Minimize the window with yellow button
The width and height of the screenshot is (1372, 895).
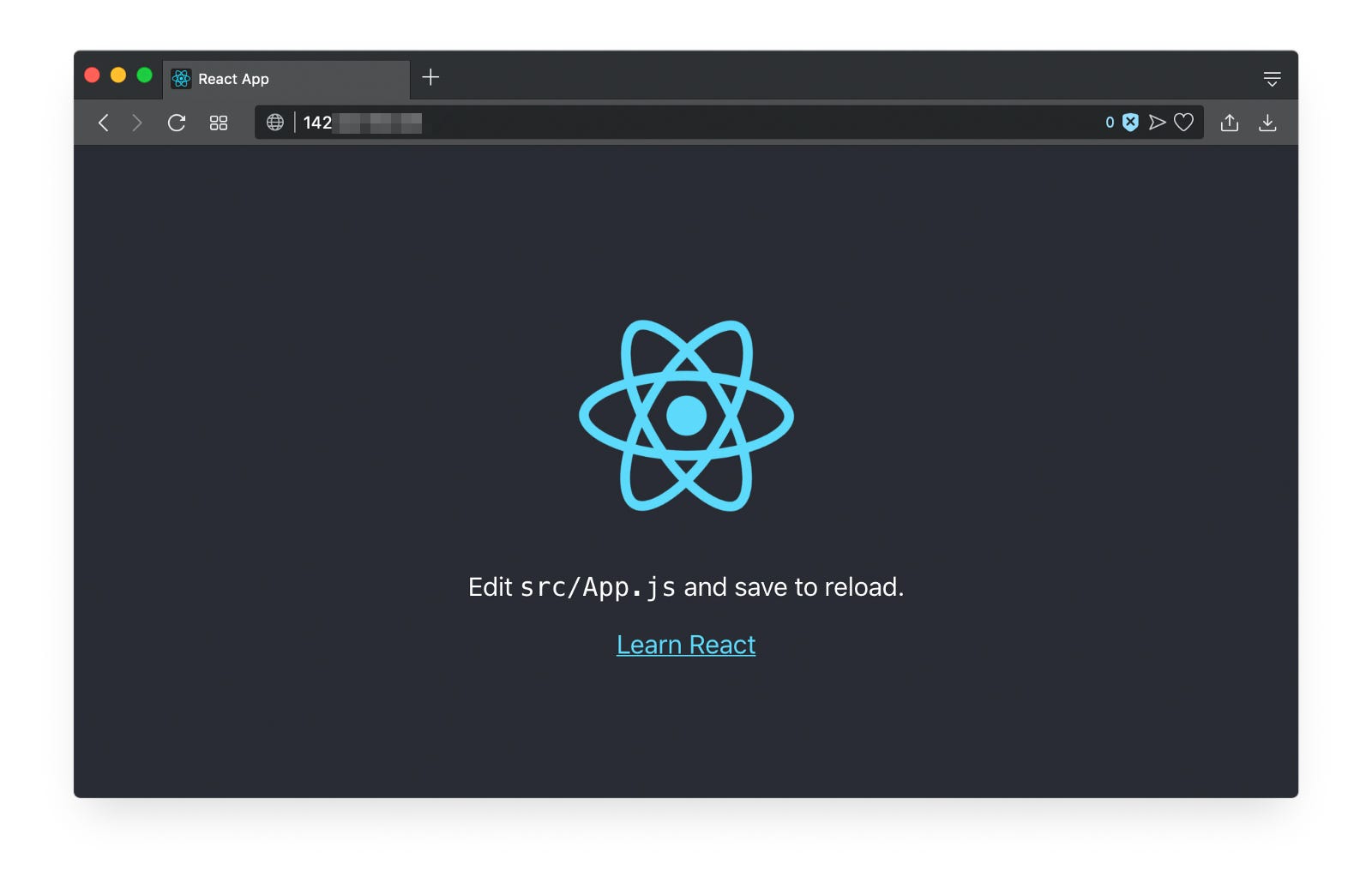[118, 75]
